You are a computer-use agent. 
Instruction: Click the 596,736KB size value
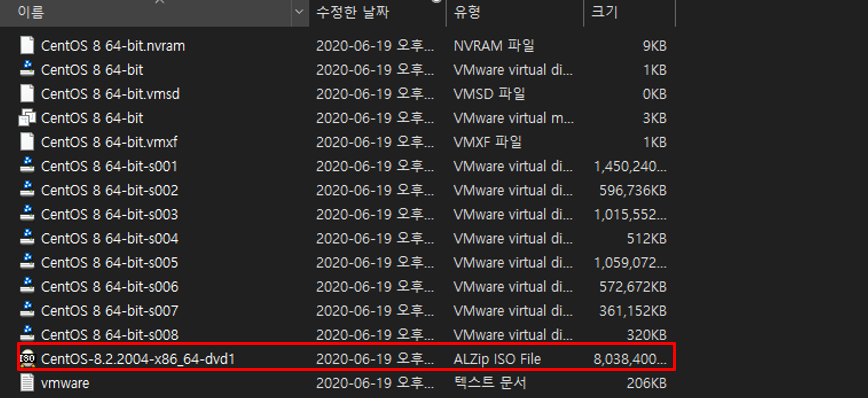click(x=633, y=190)
